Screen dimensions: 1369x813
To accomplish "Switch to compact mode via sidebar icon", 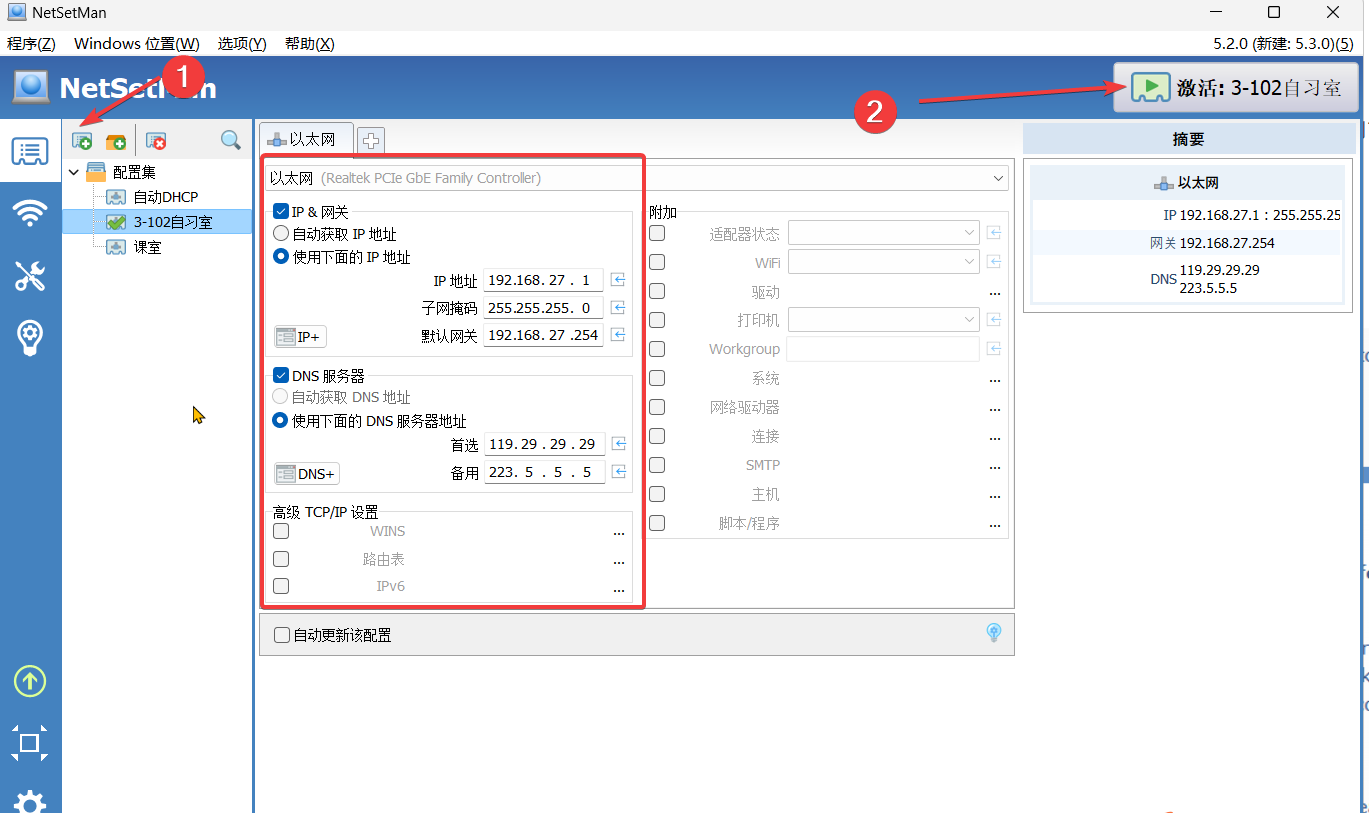I will [x=30, y=743].
